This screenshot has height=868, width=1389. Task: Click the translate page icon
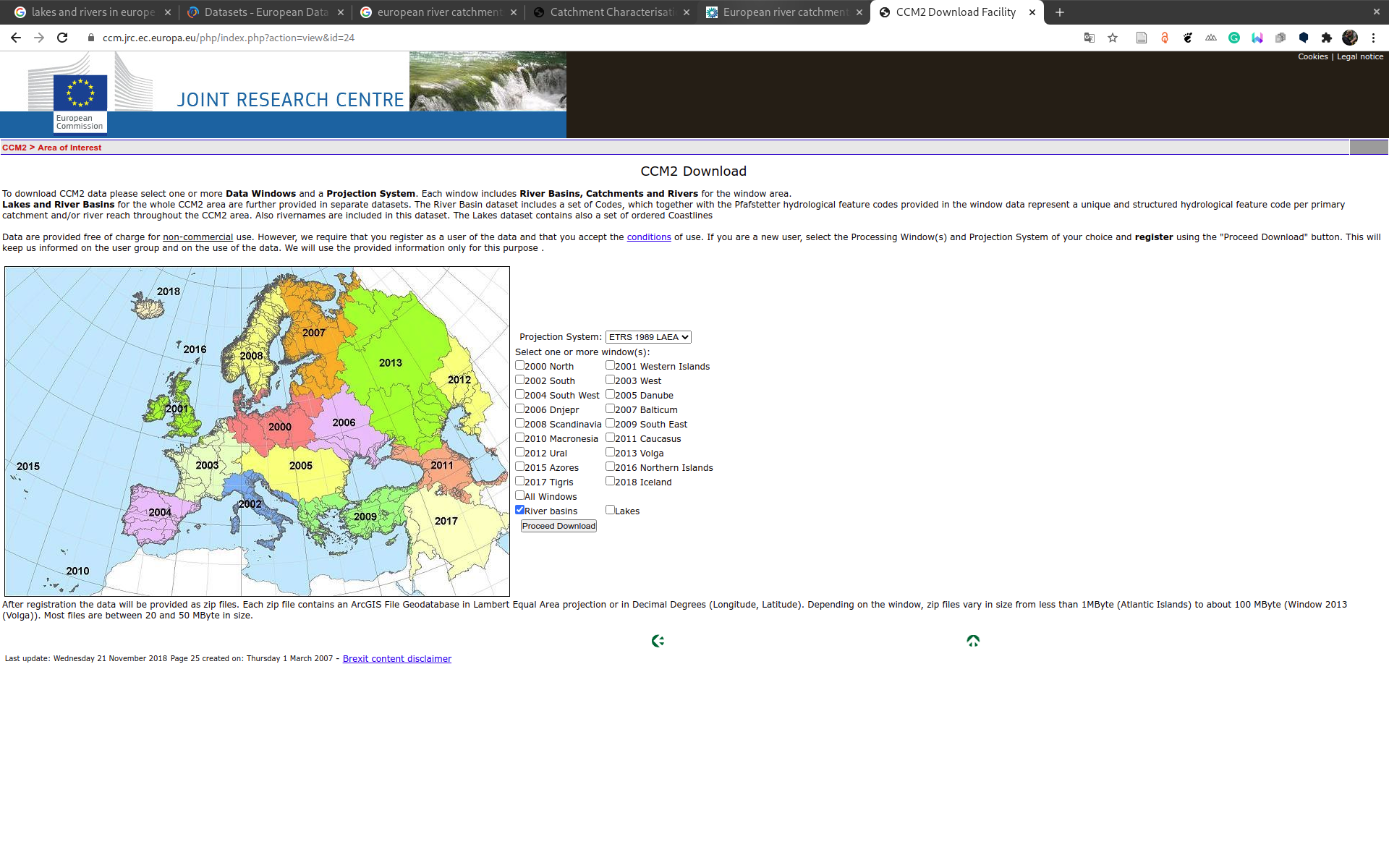click(x=1089, y=38)
